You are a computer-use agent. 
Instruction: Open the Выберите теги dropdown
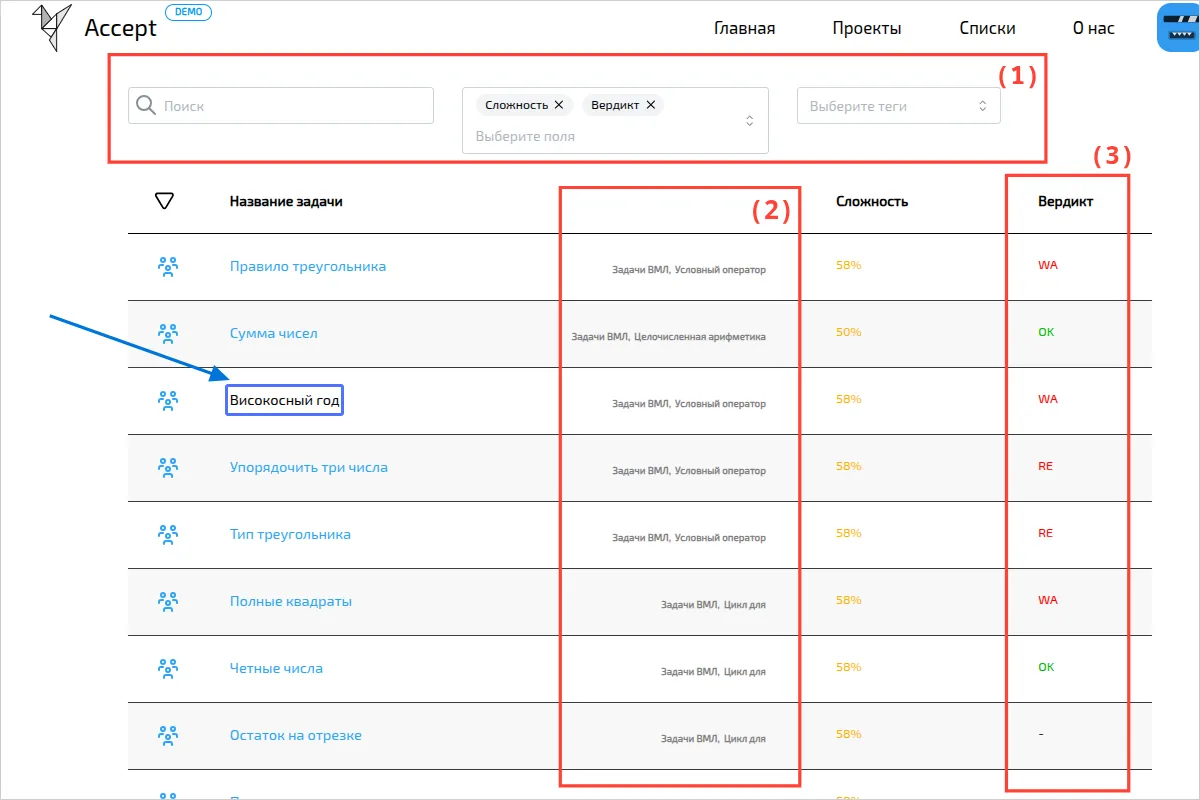898,106
